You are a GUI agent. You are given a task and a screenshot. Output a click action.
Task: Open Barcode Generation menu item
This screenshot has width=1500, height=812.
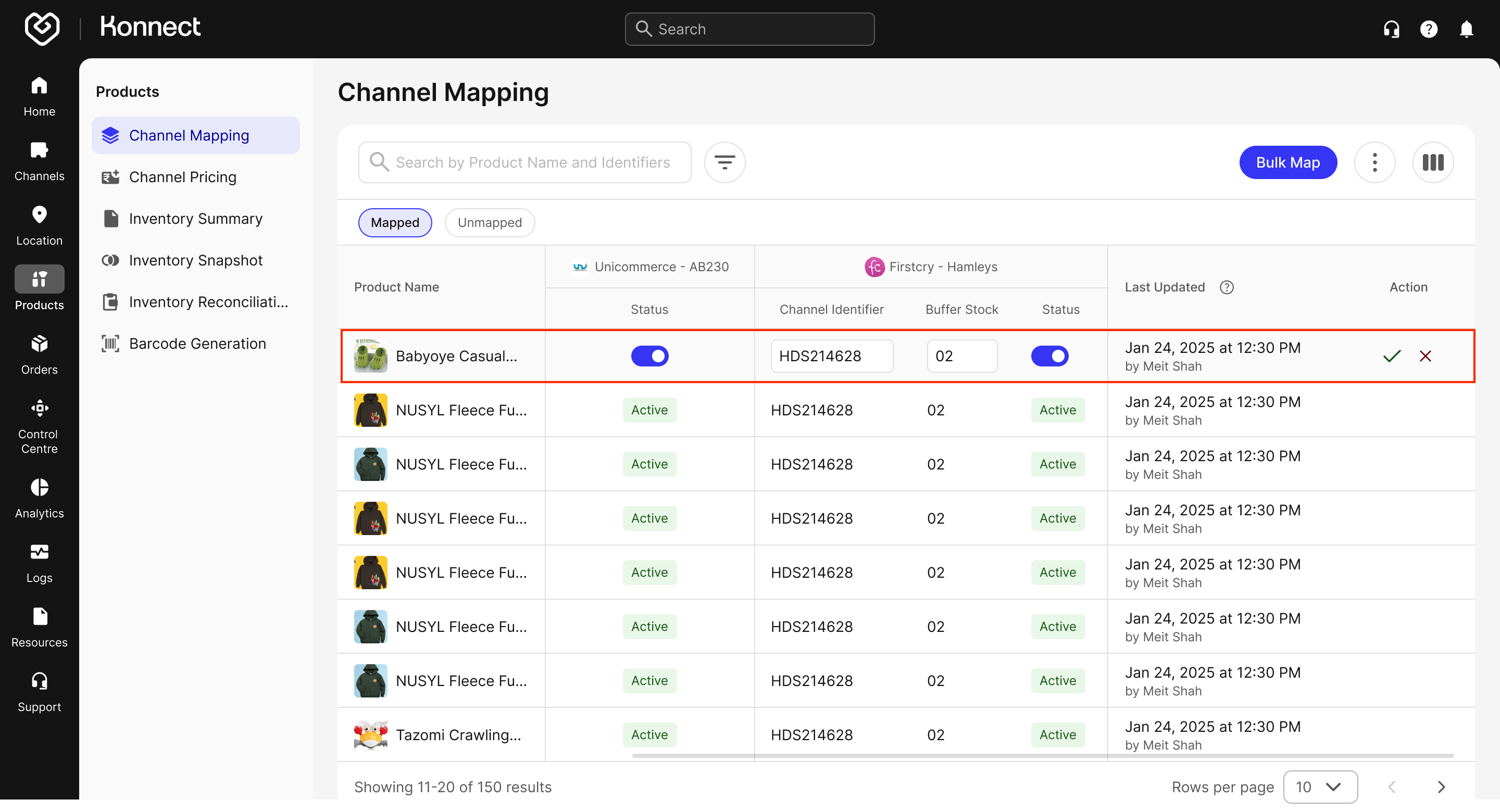coord(196,344)
